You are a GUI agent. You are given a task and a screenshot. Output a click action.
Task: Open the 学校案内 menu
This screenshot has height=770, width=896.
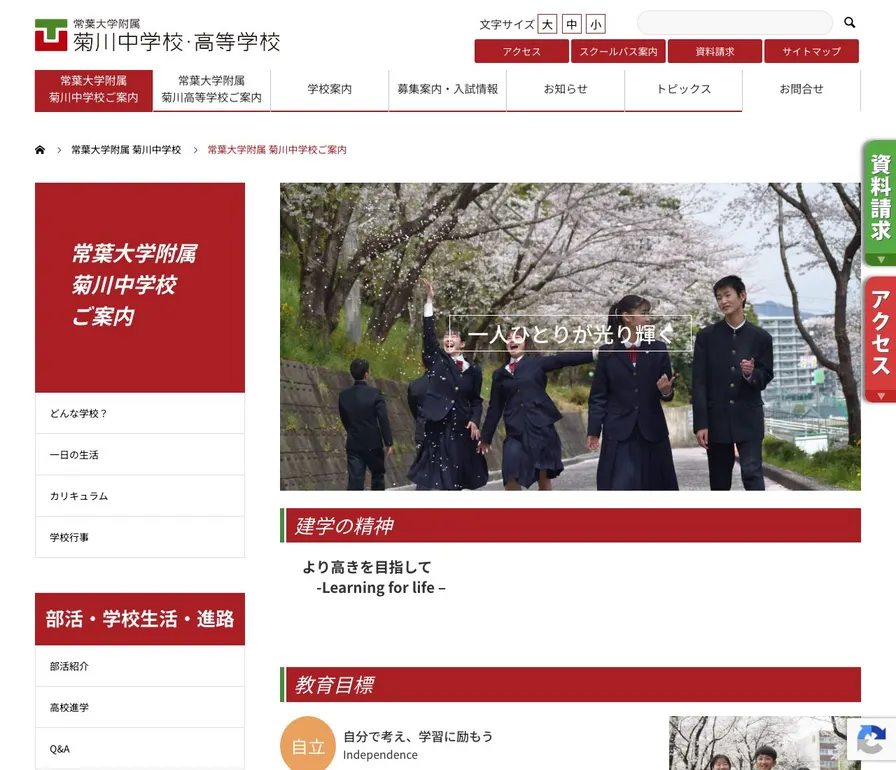[330, 90]
